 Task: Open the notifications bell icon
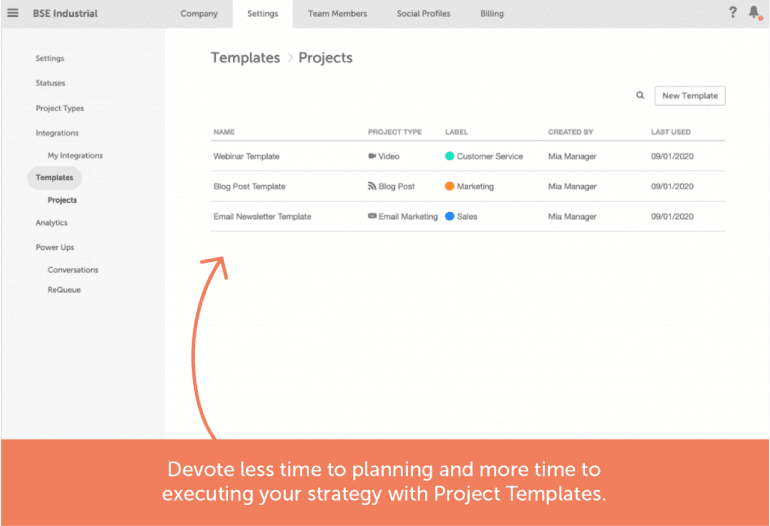754,12
